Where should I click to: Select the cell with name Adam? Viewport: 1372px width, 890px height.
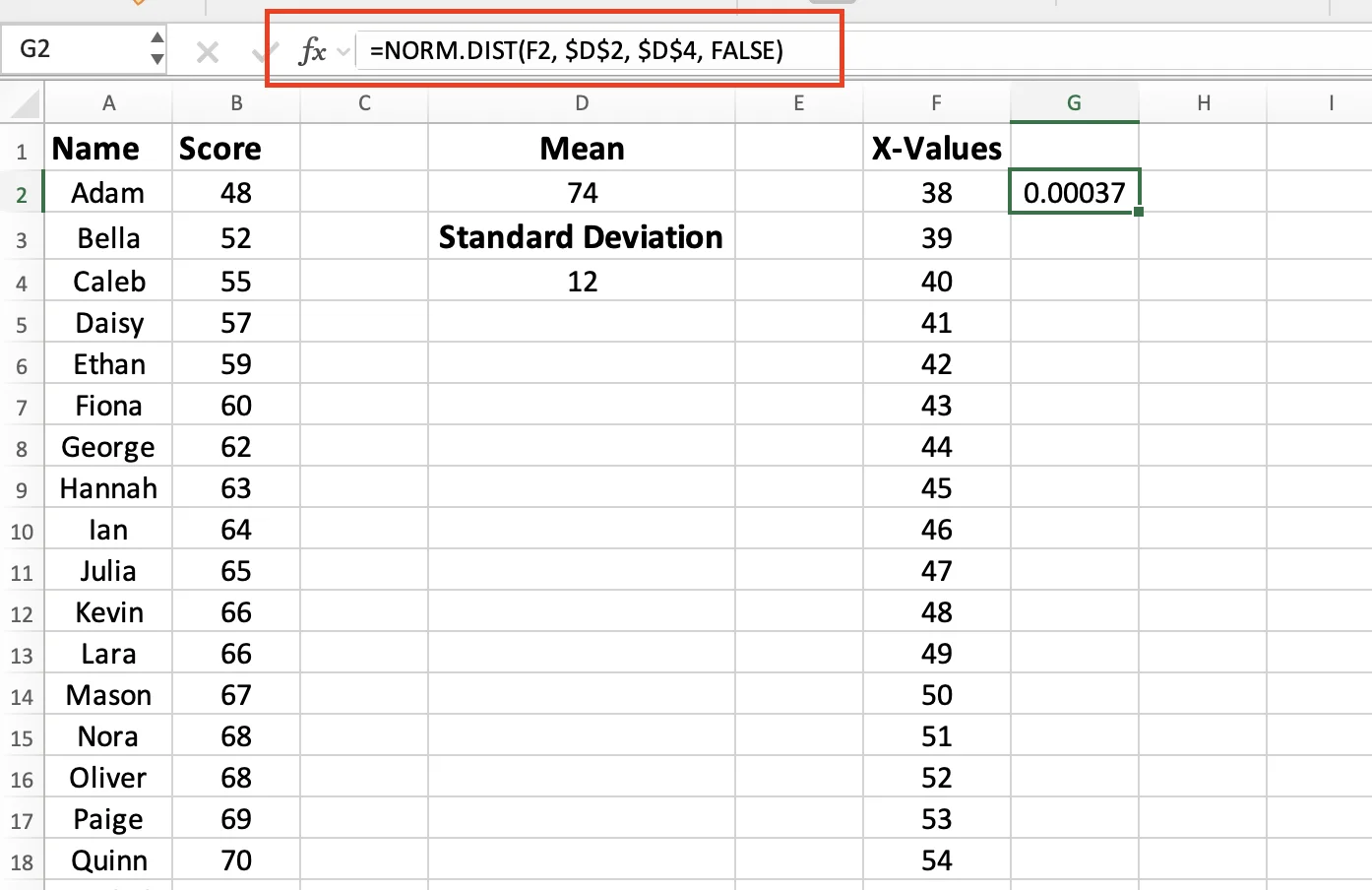[x=108, y=192]
